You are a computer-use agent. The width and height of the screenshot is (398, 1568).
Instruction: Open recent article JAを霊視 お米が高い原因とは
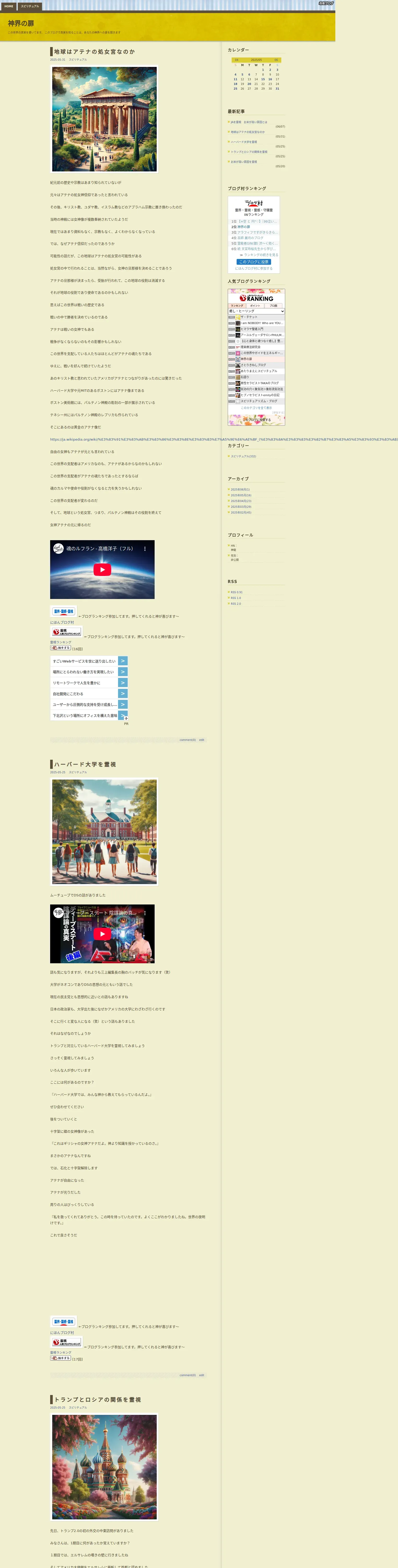pyautogui.click(x=249, y=122)
